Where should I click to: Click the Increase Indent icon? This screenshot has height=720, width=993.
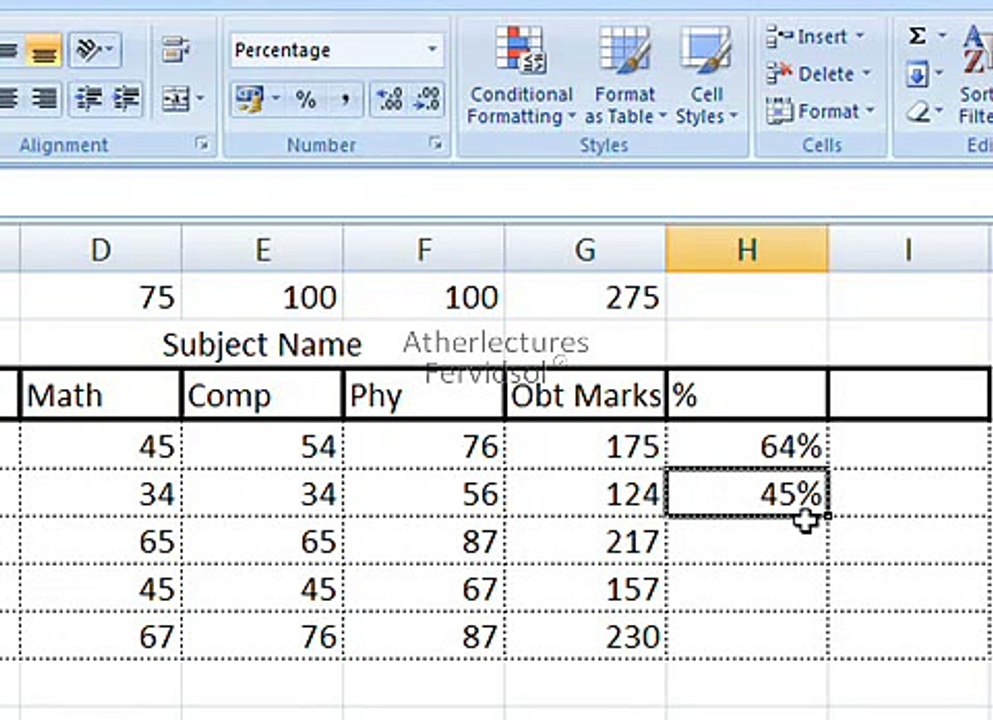(x=125, y=98)
